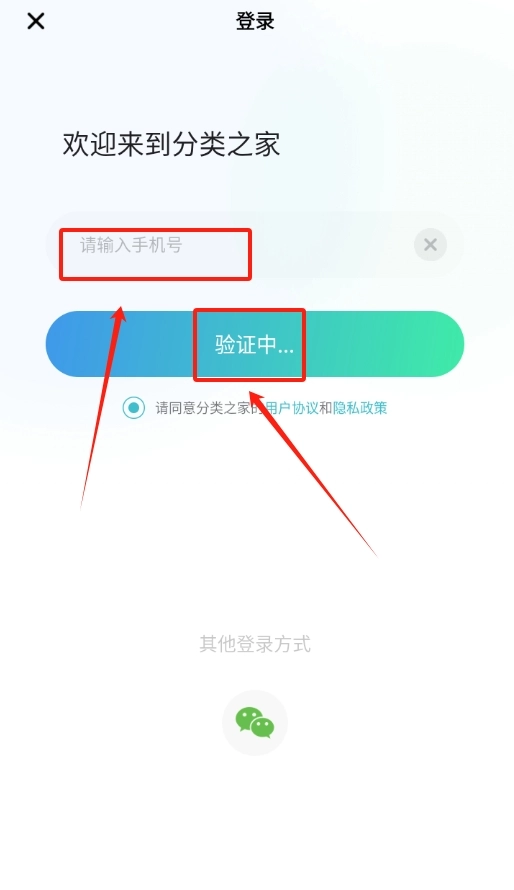
Task: Focus the 请输入手机号 input field
Action: click(x=255, y=245)
